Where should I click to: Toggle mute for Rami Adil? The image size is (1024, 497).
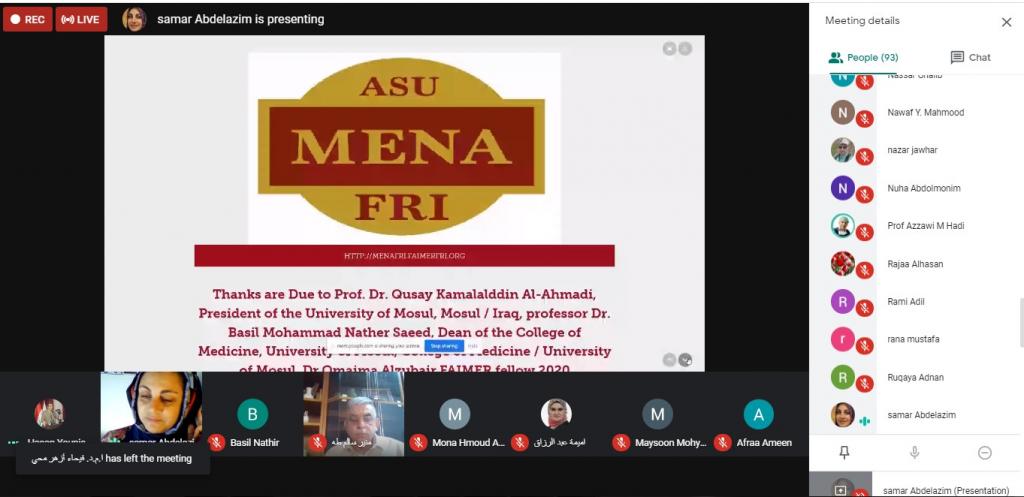(x=865, y=308)
